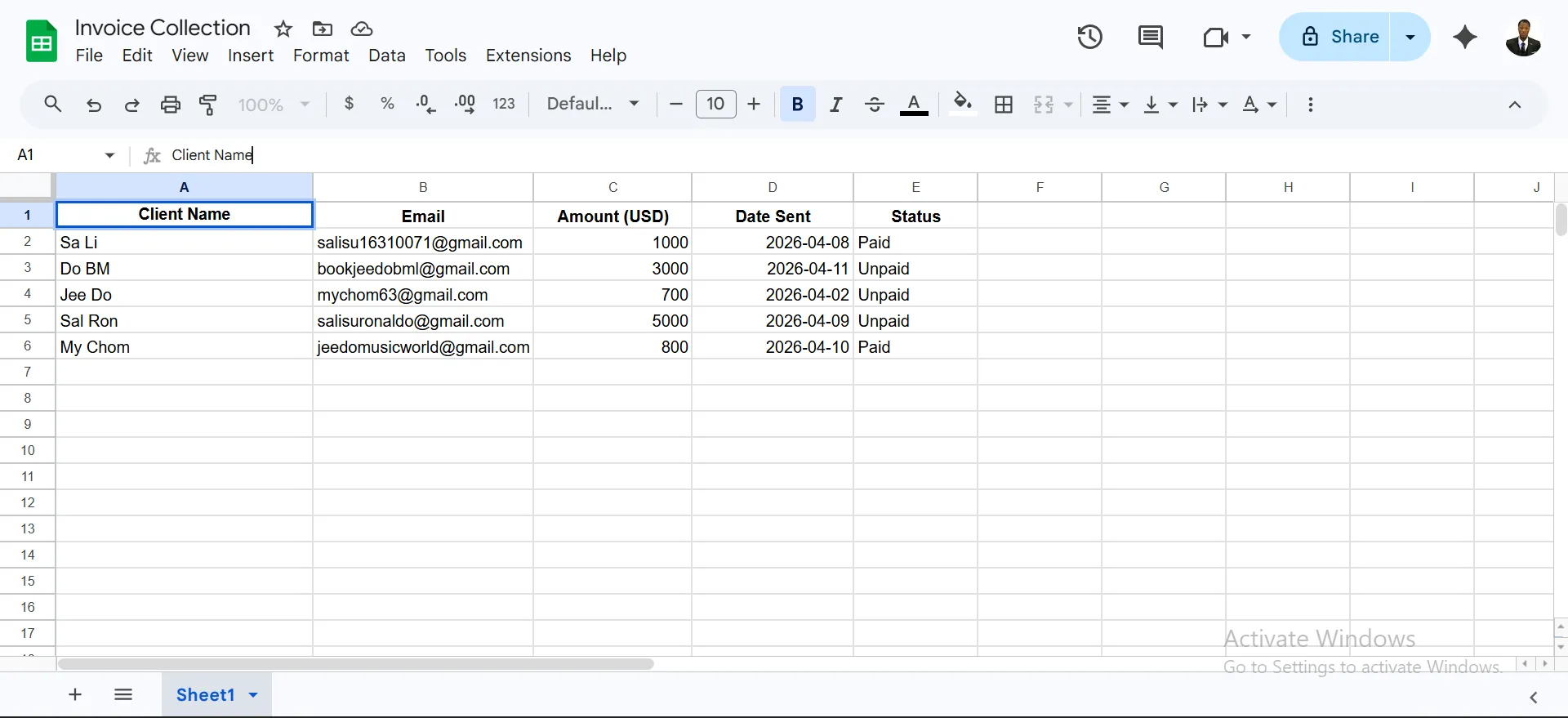Open the search menus magnifier icon
1568x718 pixels.
point(53,105)
